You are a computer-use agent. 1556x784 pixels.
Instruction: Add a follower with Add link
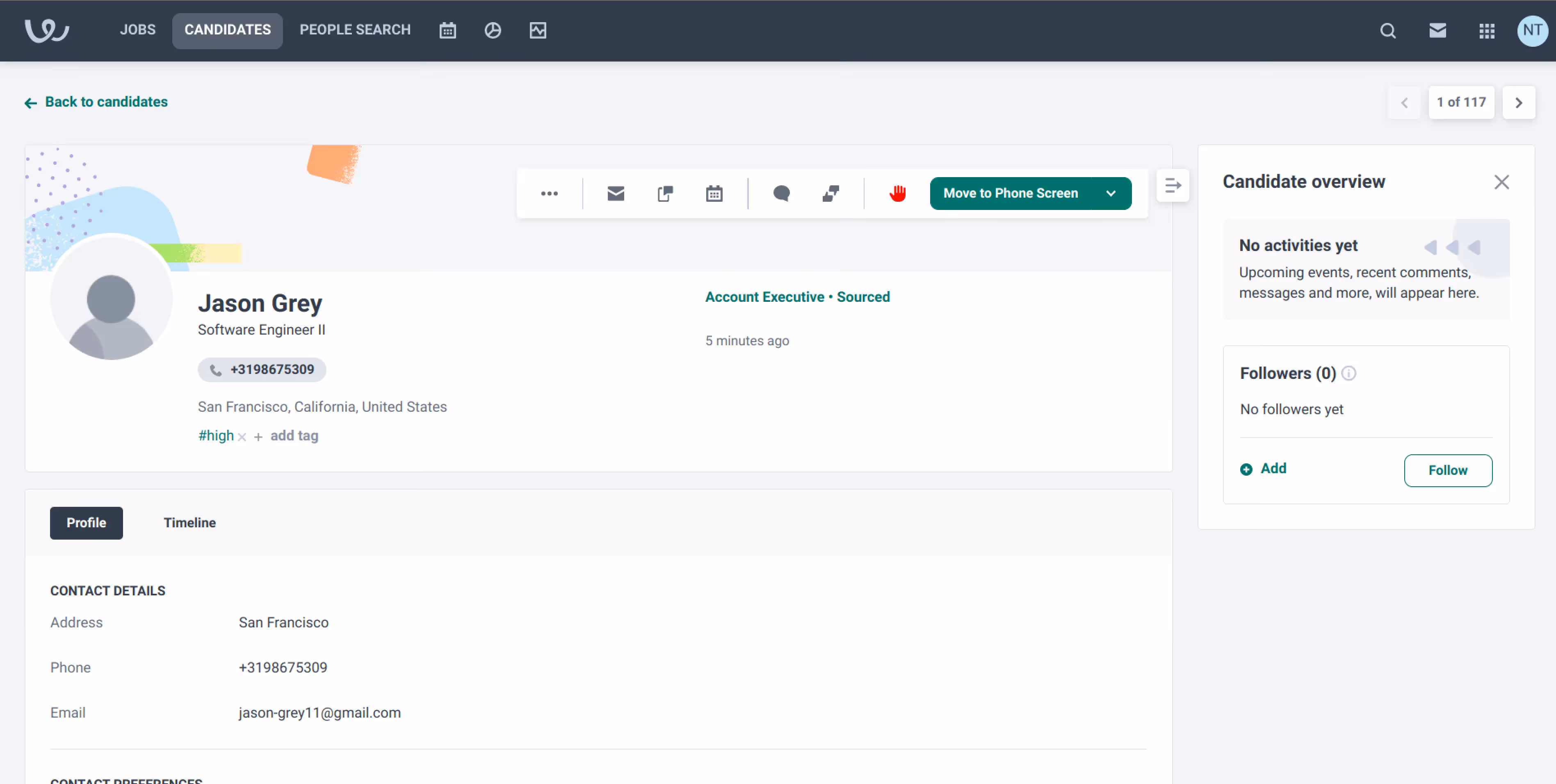(x=1263, y=469)
